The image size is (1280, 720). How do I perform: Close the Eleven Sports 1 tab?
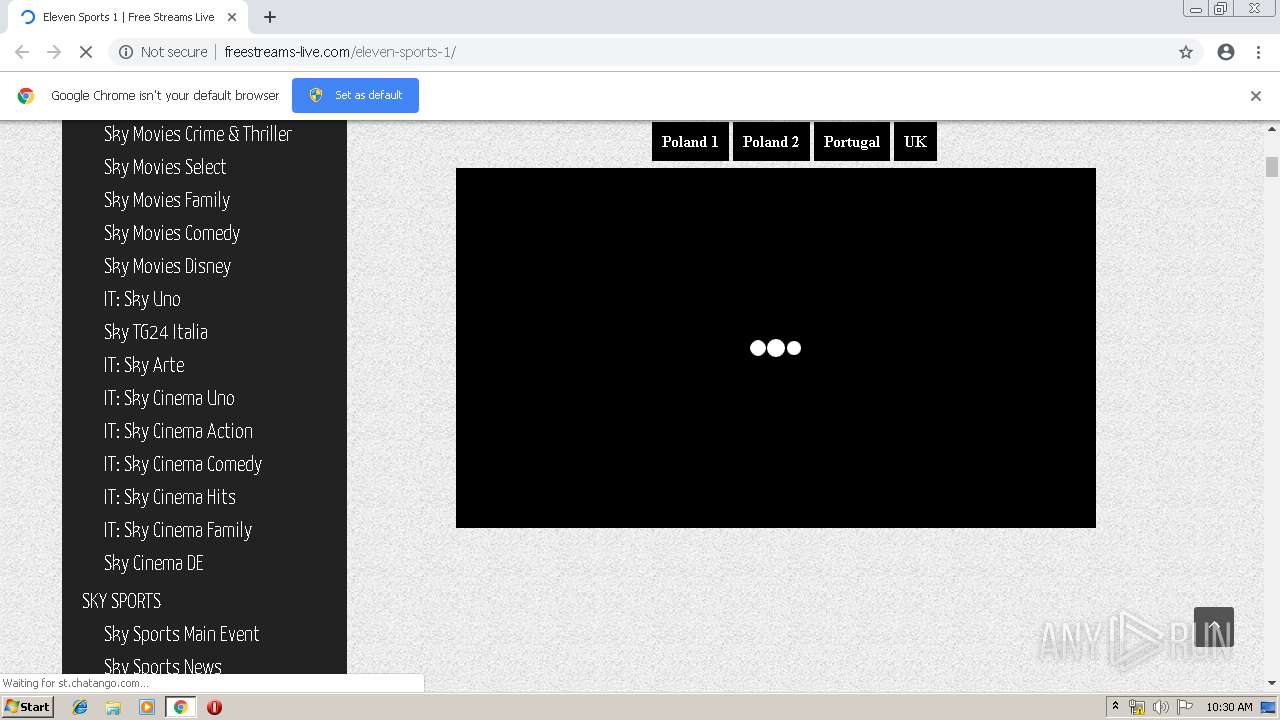pyautogui.click(x=233, y=17)
